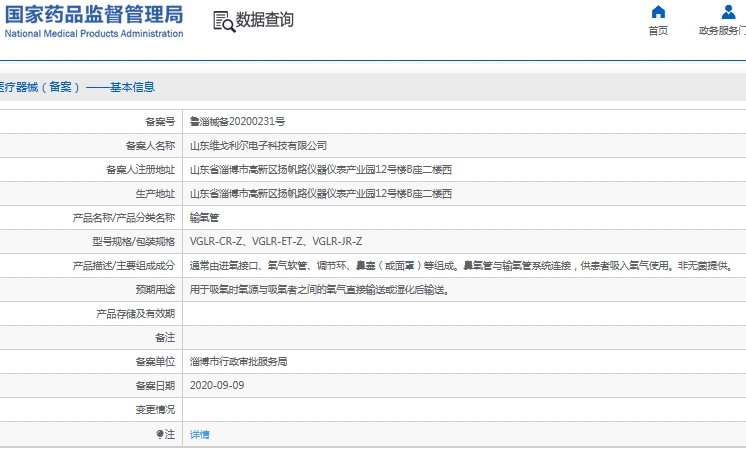The image size is (746, 451).
Task: Click the 备案人名称 value 山东维戈利尔电子科技有限公司
Action: pos(258,146)
